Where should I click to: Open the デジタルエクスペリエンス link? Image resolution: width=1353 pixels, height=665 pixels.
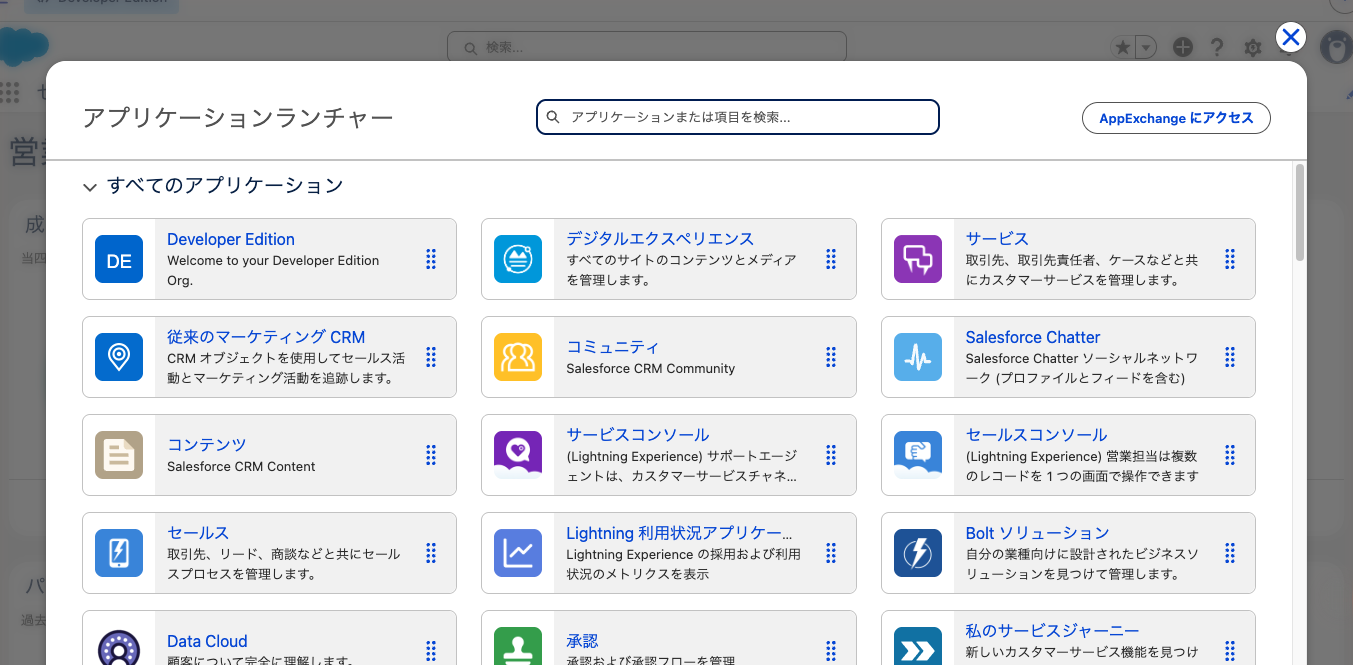660,239
